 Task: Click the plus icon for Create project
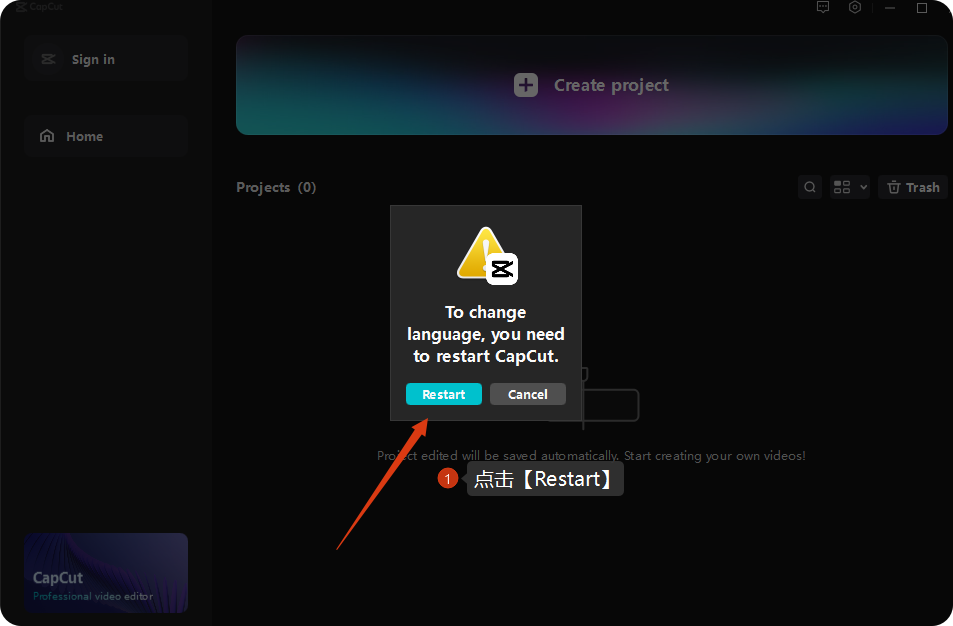(526, 85)
